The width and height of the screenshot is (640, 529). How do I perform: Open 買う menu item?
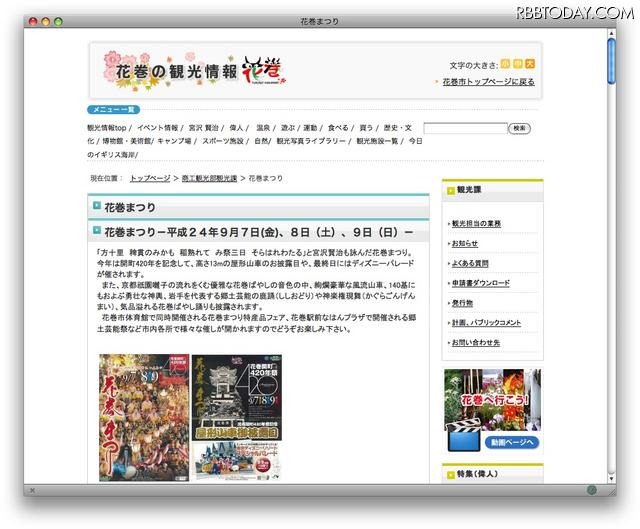tap(366, 128)
